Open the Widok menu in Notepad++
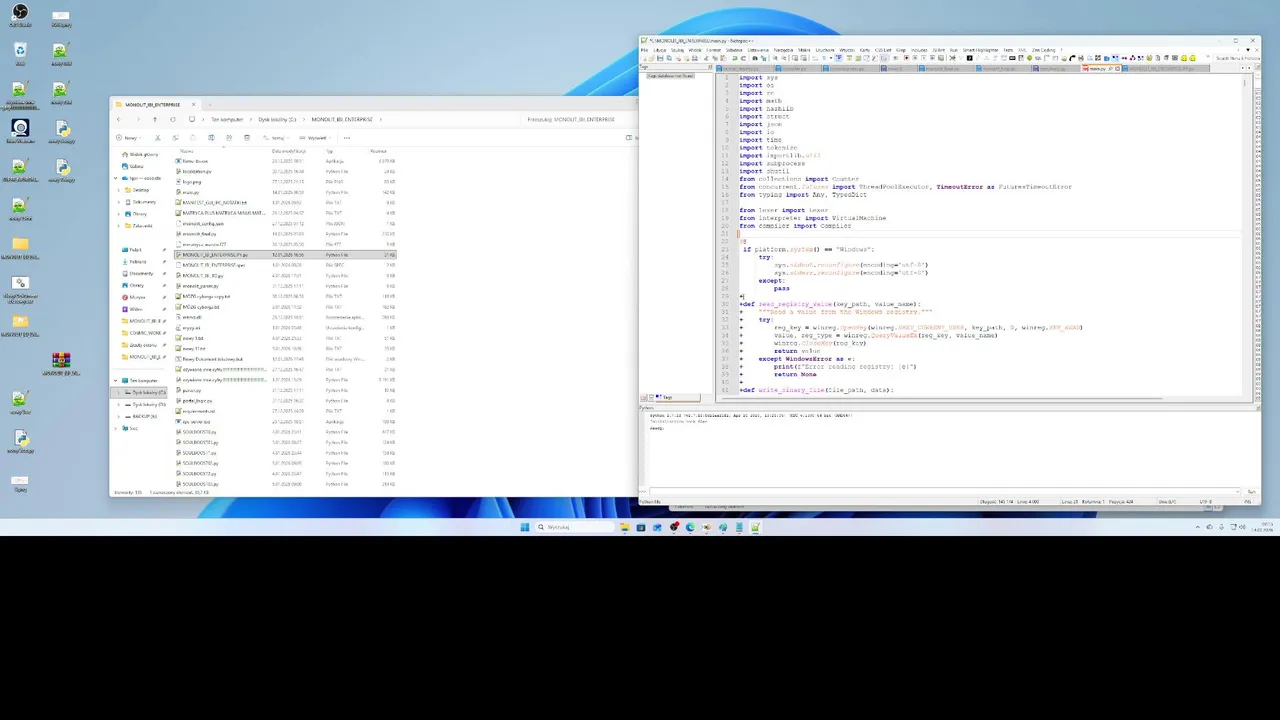The image size is (1280, 720). click(695, 50)
